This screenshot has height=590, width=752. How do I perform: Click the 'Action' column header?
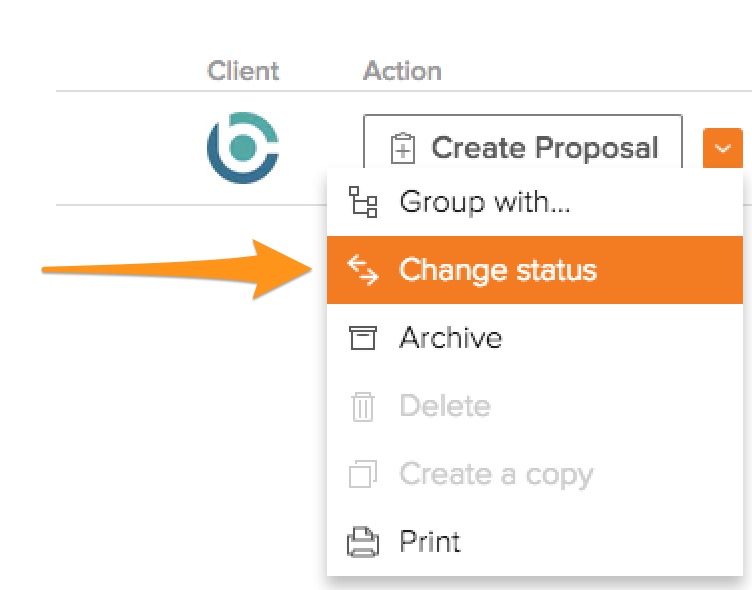point(402,71)
